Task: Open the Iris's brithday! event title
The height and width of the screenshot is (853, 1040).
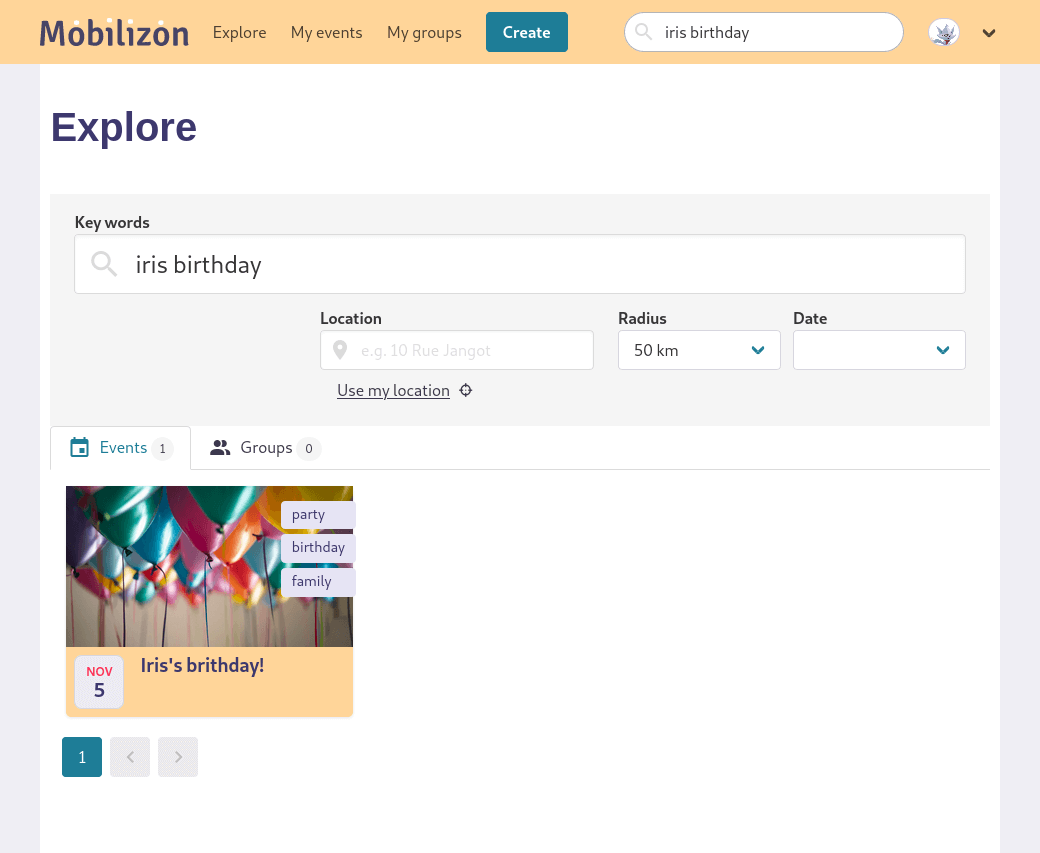Action: point(202,665)
